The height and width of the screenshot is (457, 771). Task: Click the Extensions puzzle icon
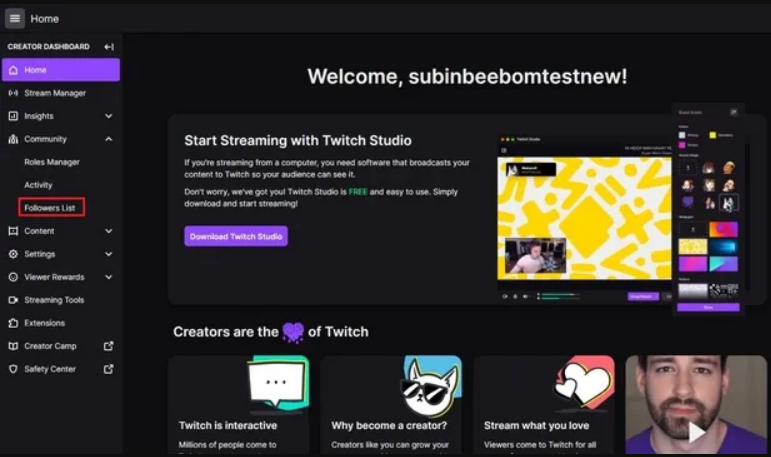13,323
